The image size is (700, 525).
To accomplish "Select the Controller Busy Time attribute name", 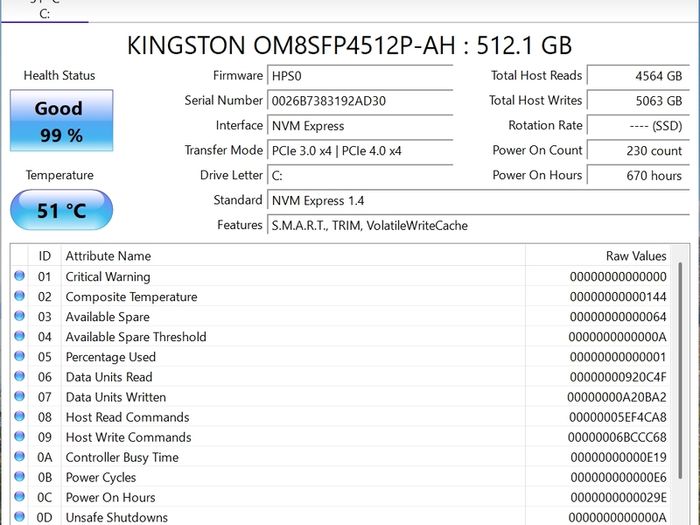I will click(x=122, y=458).
